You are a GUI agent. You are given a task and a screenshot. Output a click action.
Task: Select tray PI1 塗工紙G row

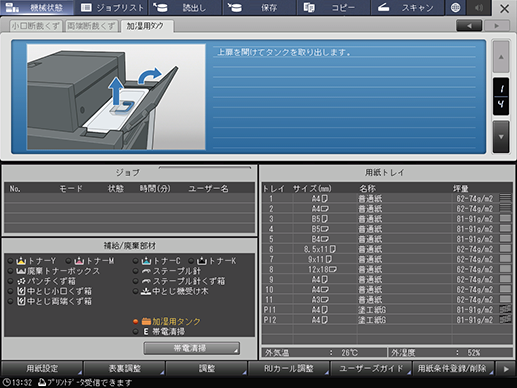click(x=387, y=310)
